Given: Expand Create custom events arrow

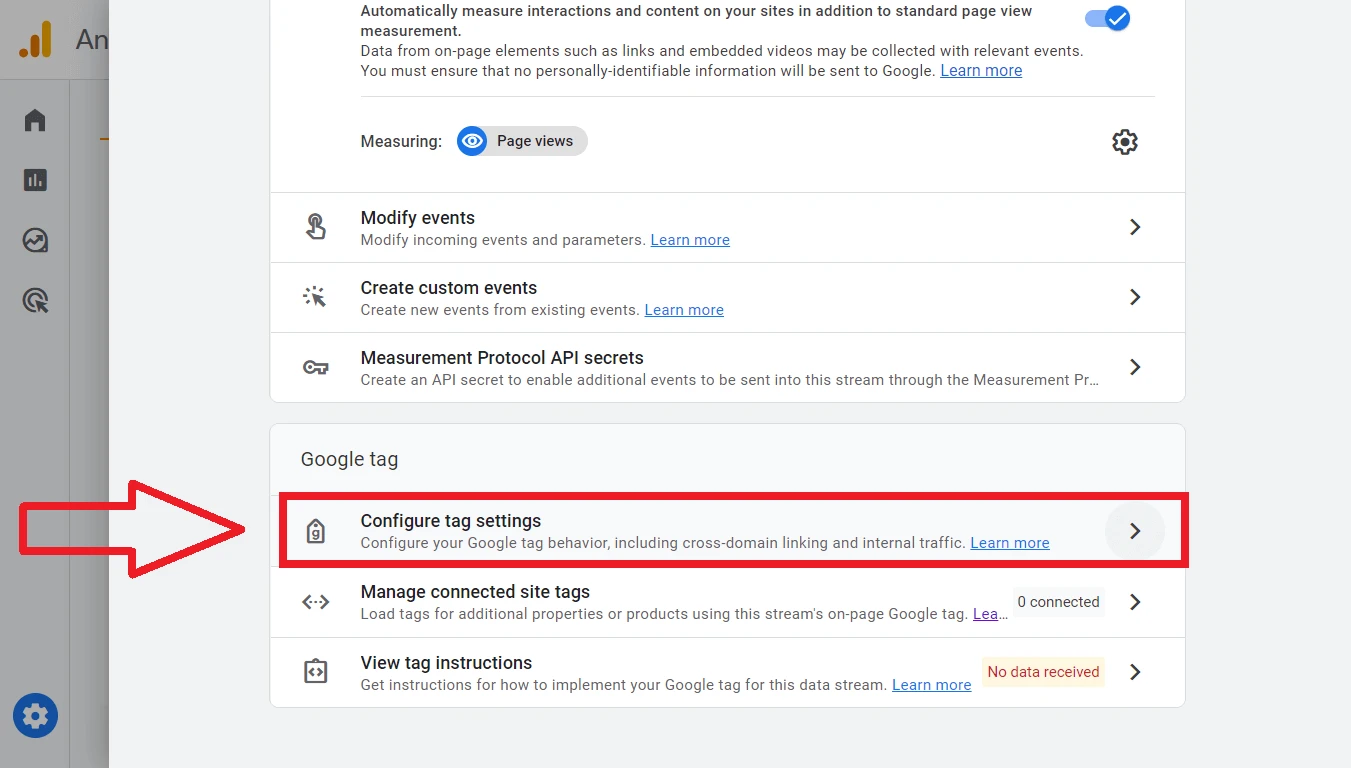Looking at the screenshot, I should pos(1135,298).
